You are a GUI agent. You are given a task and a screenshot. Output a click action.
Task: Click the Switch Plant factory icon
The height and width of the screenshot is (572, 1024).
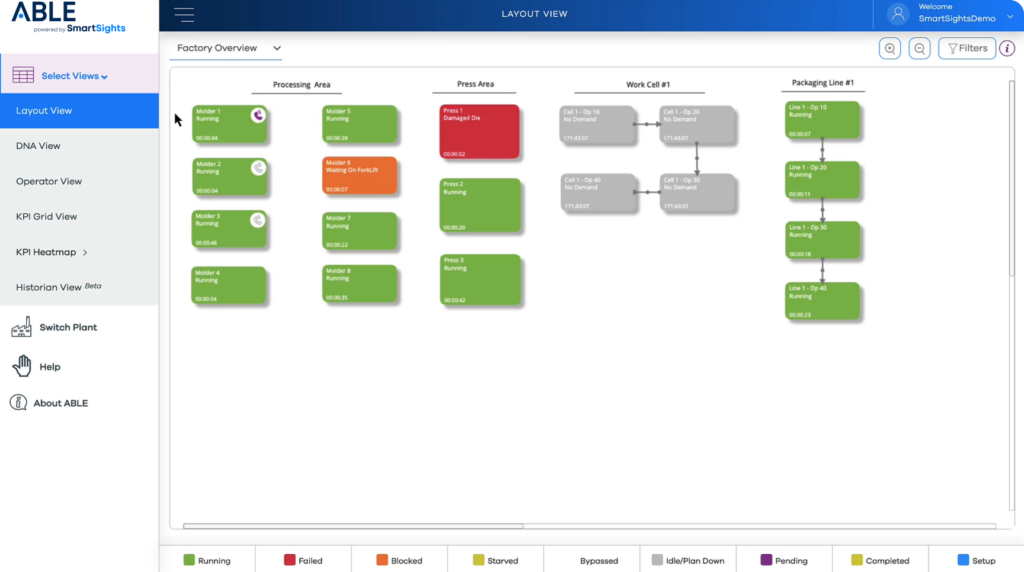(x=21, y=327)
